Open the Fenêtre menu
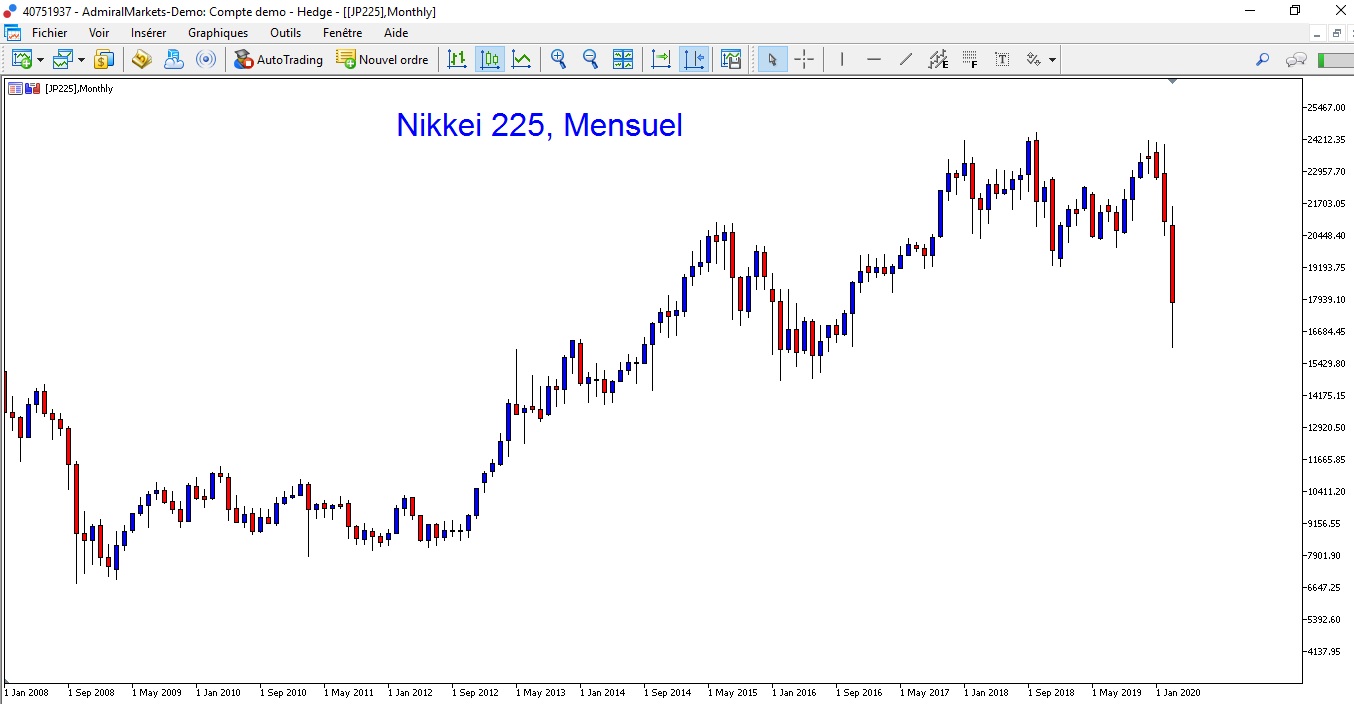The height and width of the screenshot is (704, 1354). coord(342,33)
